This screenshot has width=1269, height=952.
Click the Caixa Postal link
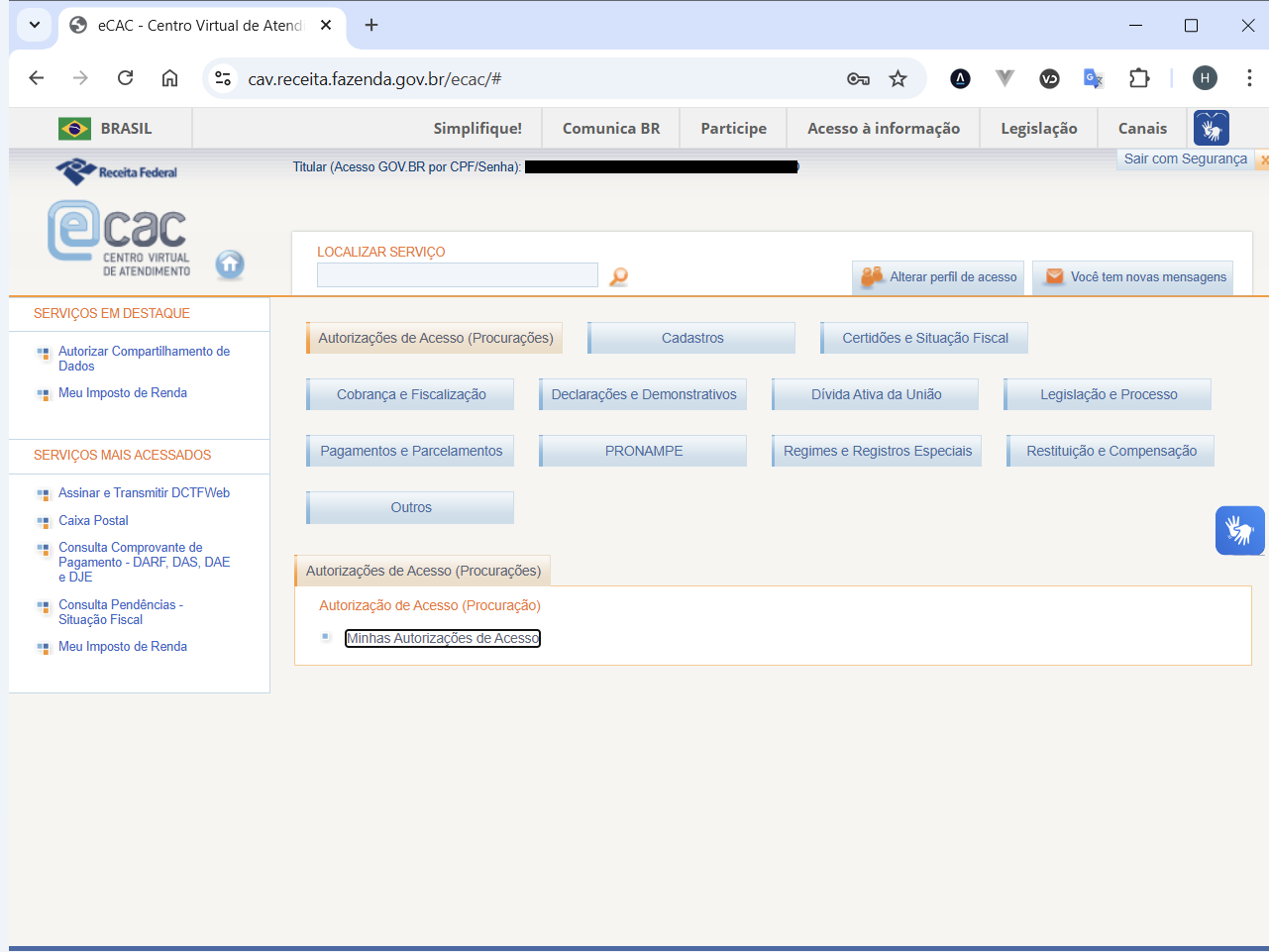tap(93, 520)
